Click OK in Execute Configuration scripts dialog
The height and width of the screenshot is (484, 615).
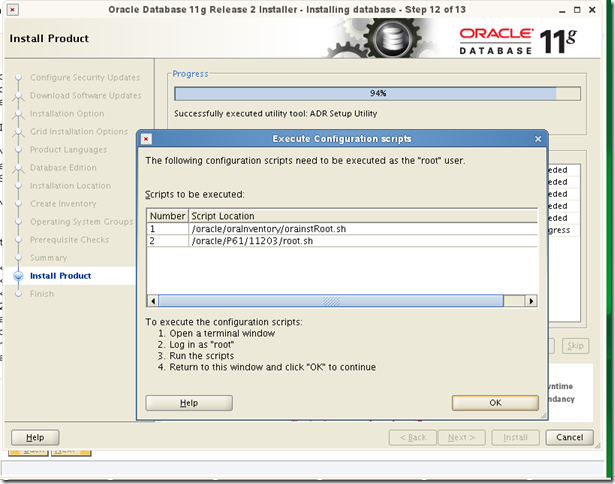click(495, 403)
